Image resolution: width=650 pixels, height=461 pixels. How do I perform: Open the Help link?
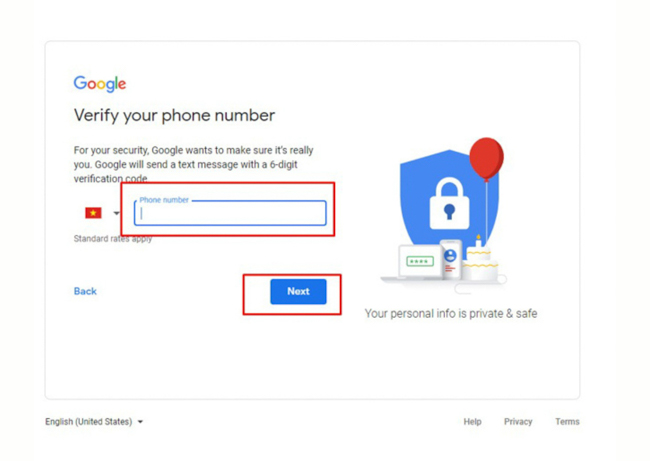pos(472,422)
